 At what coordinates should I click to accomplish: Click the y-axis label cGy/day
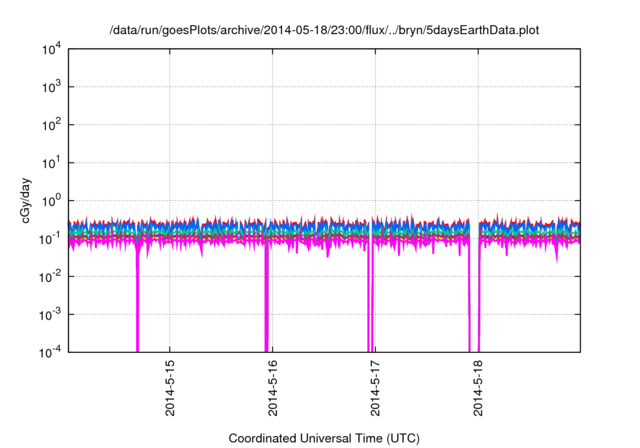point(25,200)
